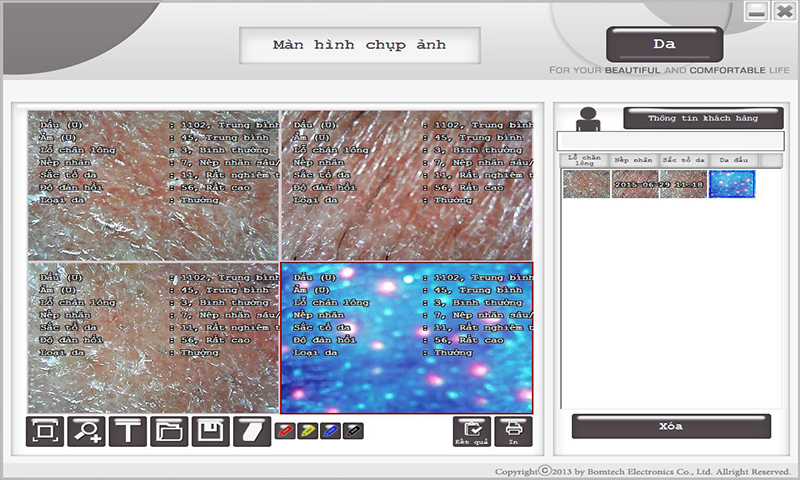This screenshot has width=800, height=480.
Task: Open the folder icon to load images
Action: coord(169,432)
